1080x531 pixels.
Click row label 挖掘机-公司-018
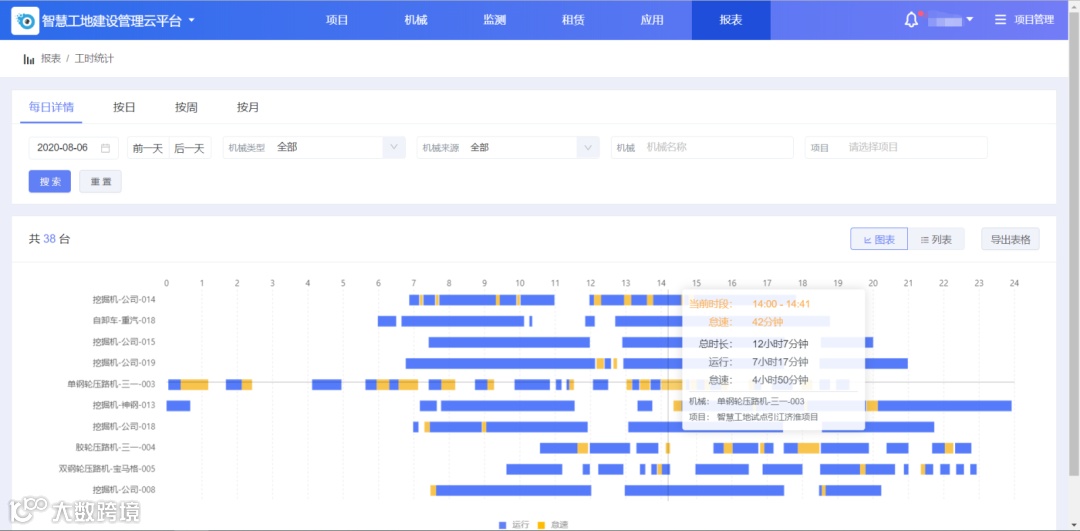tap(124, 426)
